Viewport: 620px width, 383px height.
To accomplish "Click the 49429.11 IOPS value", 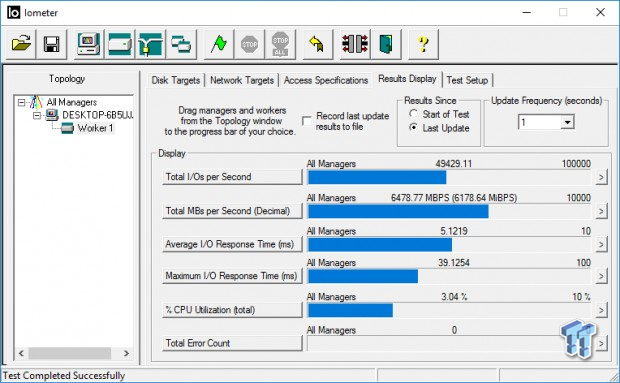I will tap(454, 164).
